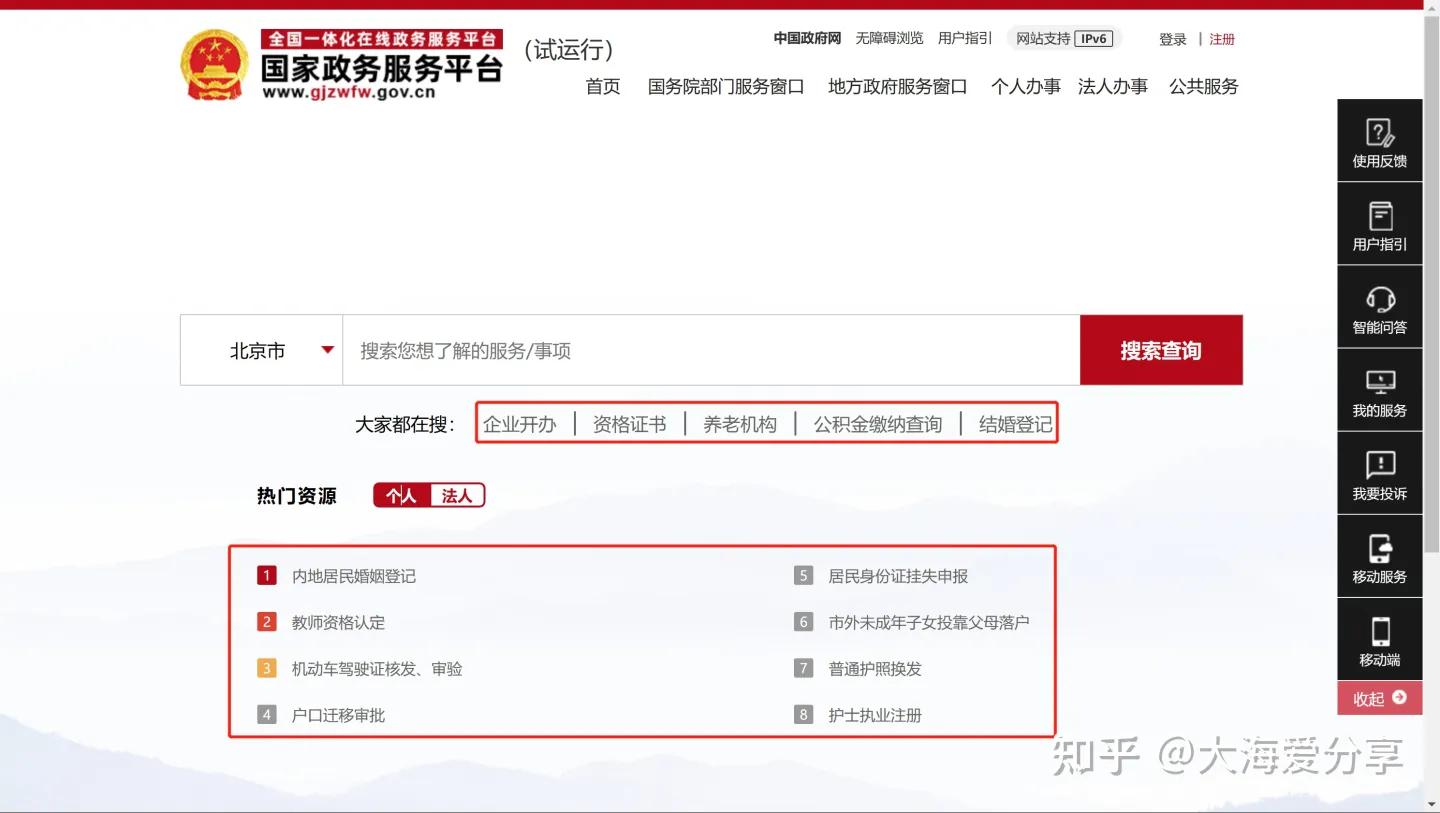Open the 北京市 city selector dropdown

260,350
